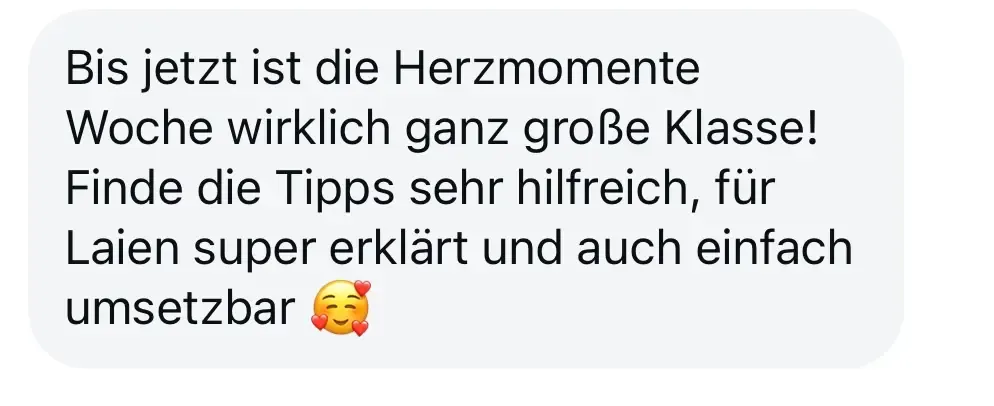Image resolution: width=994 pixels, height=406 pixels.
Task: Click the word "auch" in line four
Action: click(x=629, y=249)
